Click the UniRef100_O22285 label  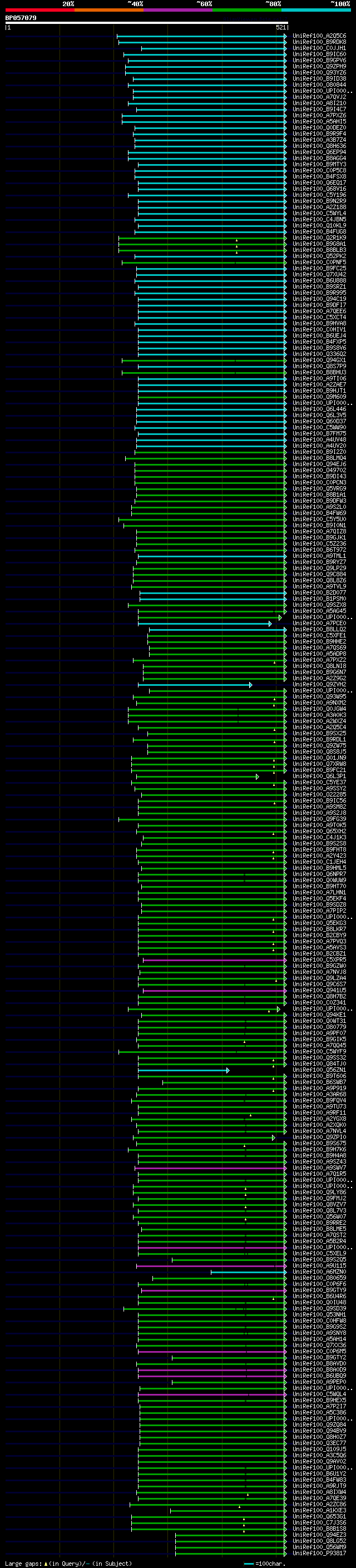pos(319,795)
